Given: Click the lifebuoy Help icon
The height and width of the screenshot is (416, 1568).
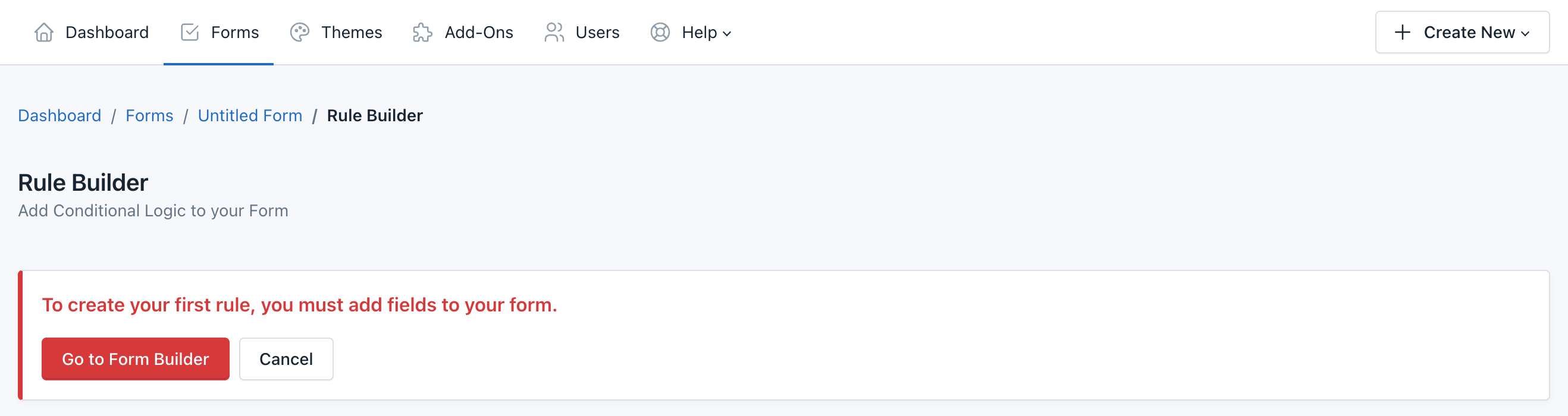Looking at the screenshot, I should pos(660,32).
